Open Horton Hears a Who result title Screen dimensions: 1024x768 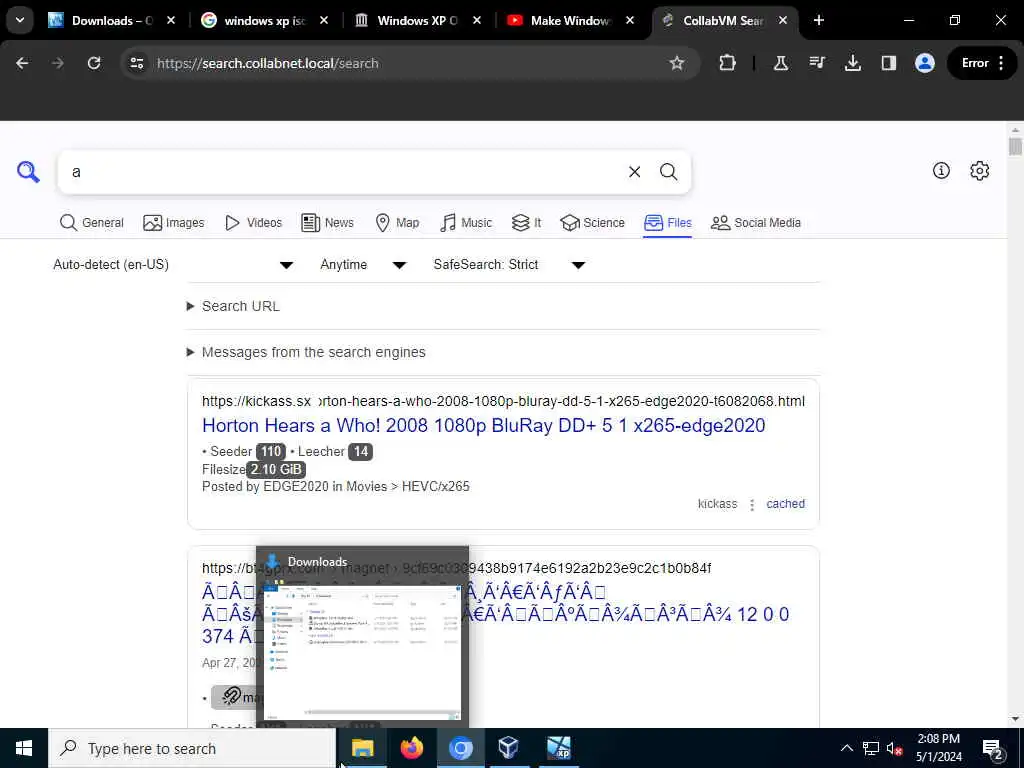(483, 425)
